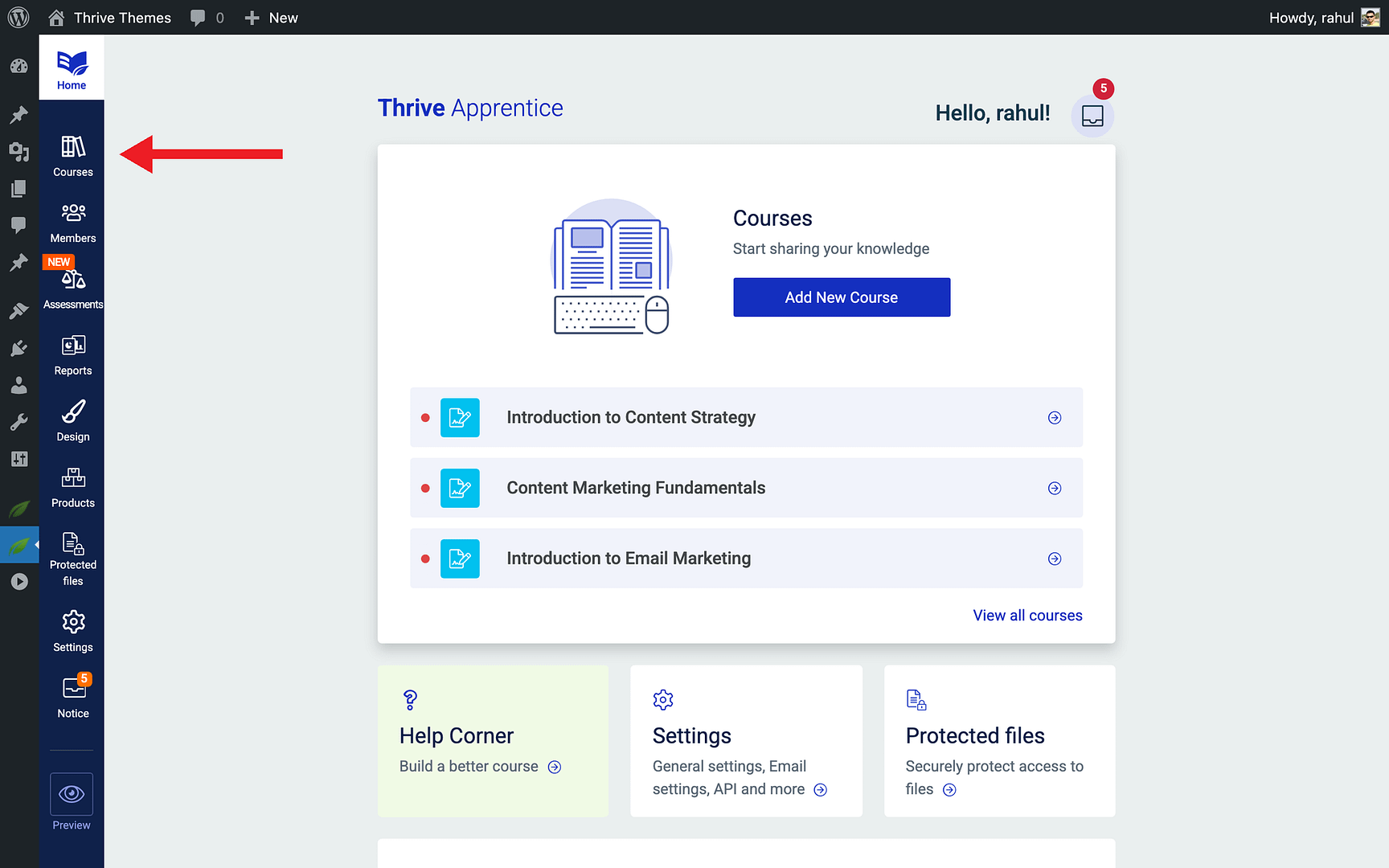
Task: Open the Courses section in the sidebar
Action: [72, 154]
